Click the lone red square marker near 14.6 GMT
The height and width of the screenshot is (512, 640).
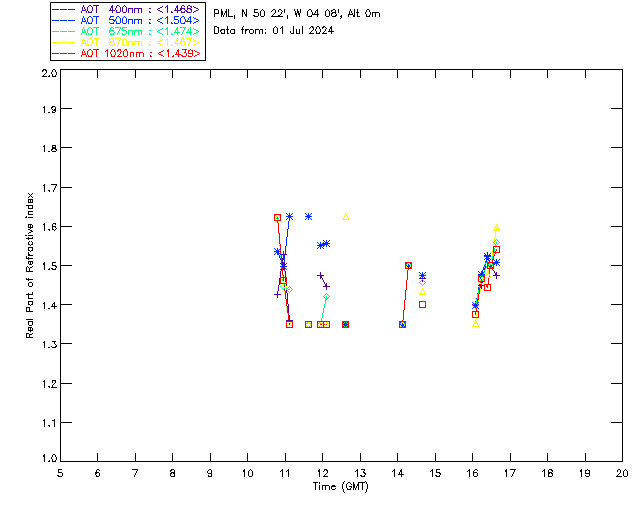tap(422, 305)
